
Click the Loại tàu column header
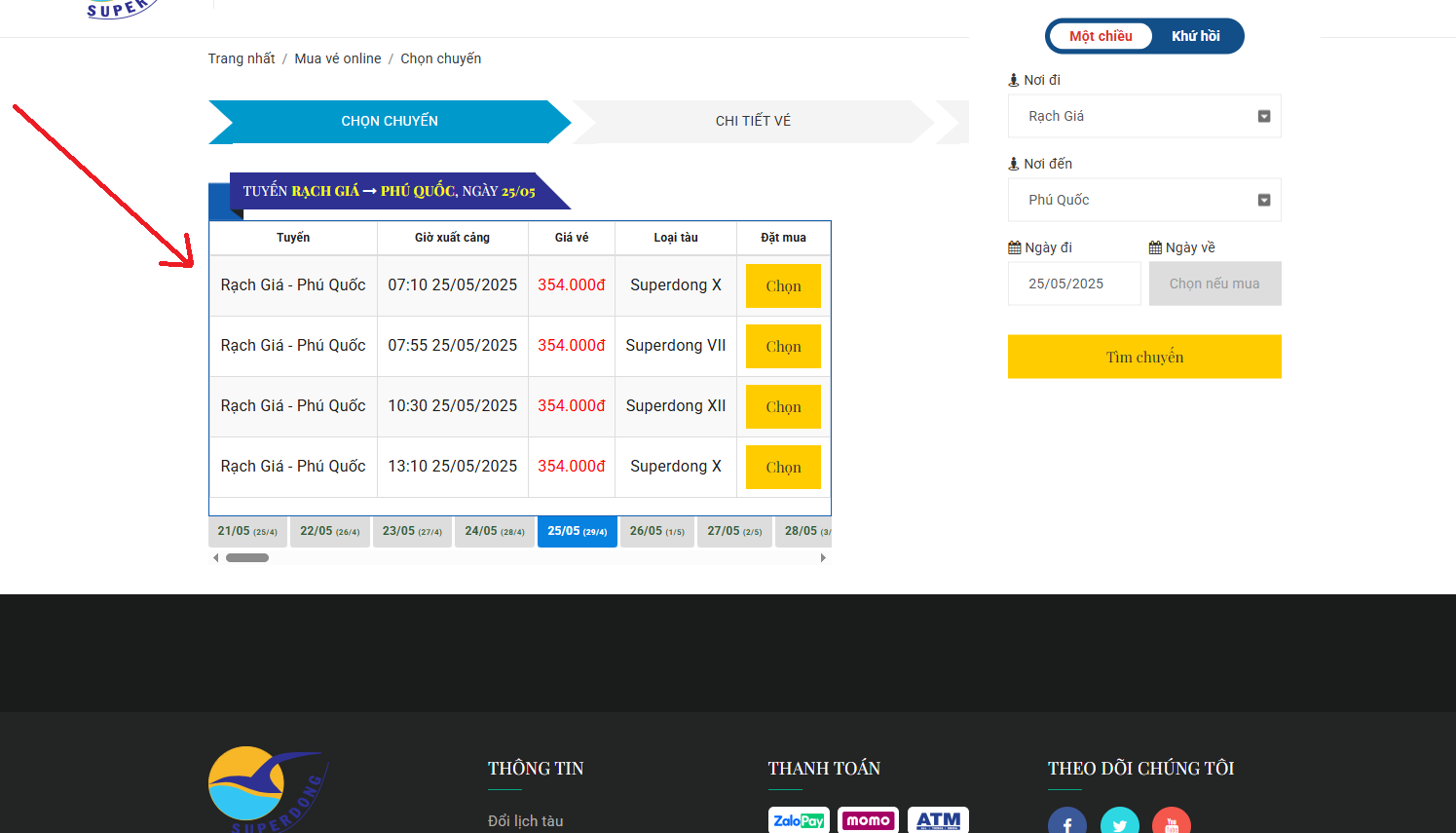tap(676, 238)
